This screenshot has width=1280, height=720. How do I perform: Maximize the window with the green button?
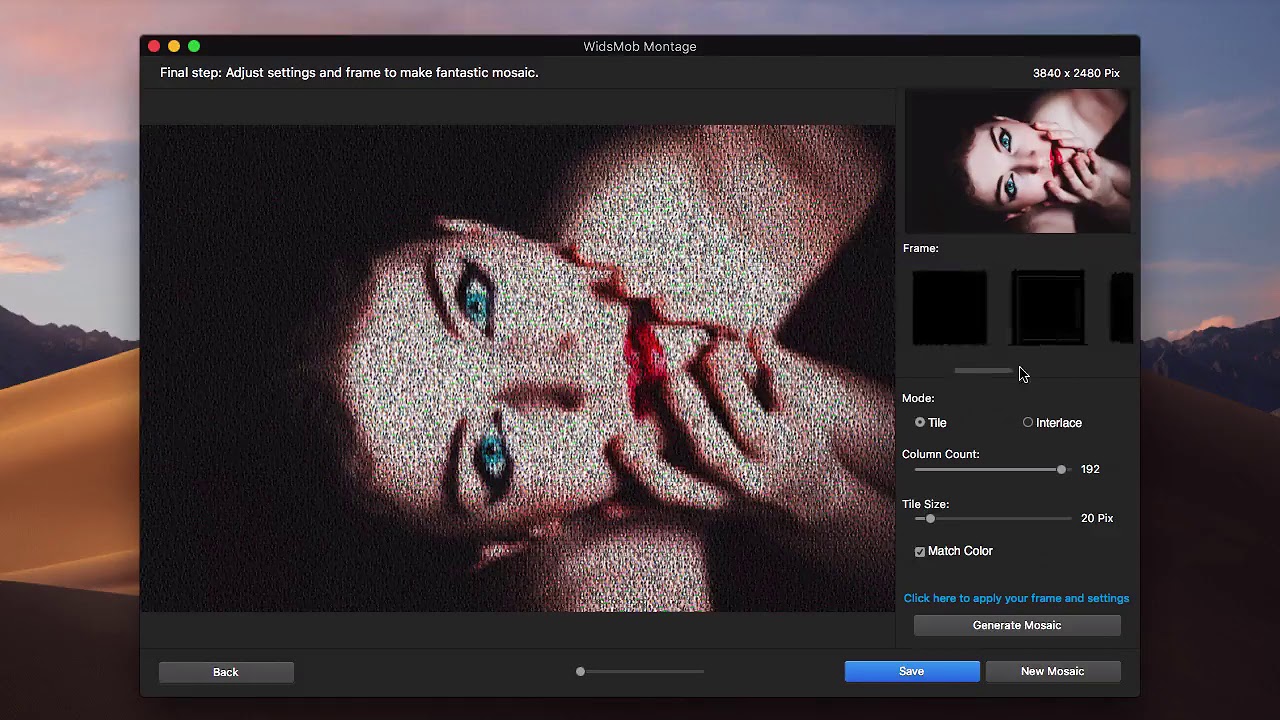[194, 46]
